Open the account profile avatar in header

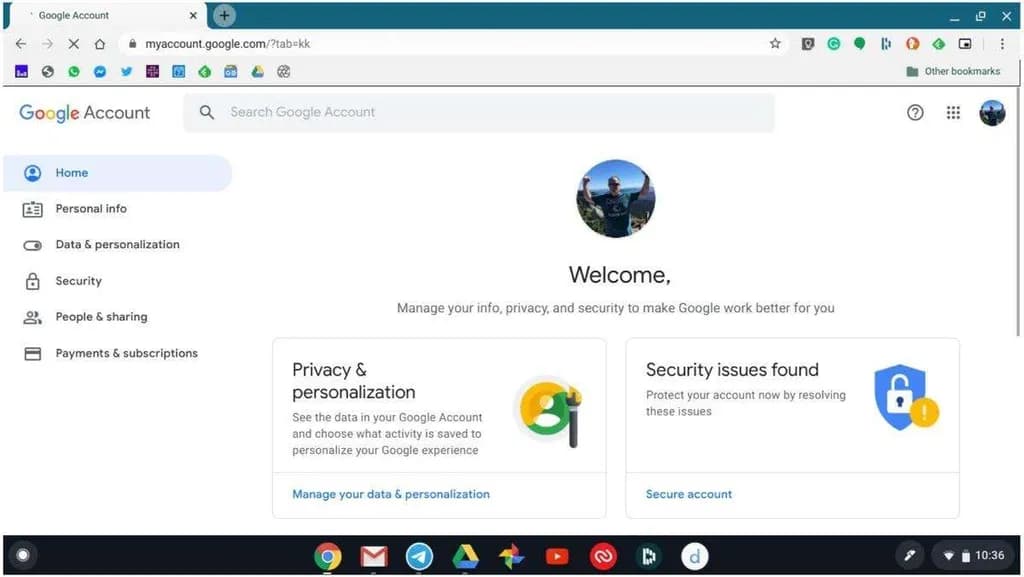[992, 113]
